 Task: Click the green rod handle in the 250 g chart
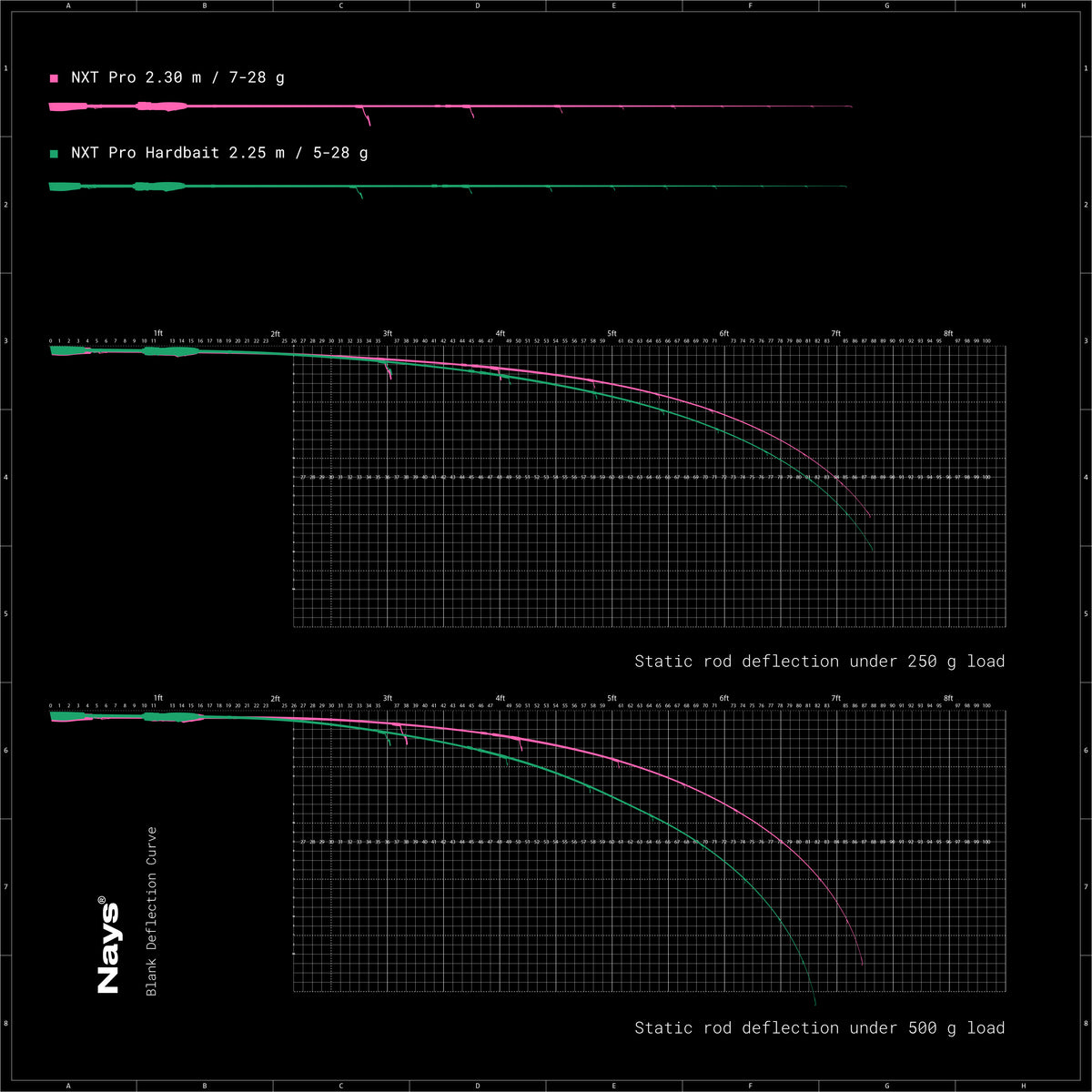click(x=125, y=351)
